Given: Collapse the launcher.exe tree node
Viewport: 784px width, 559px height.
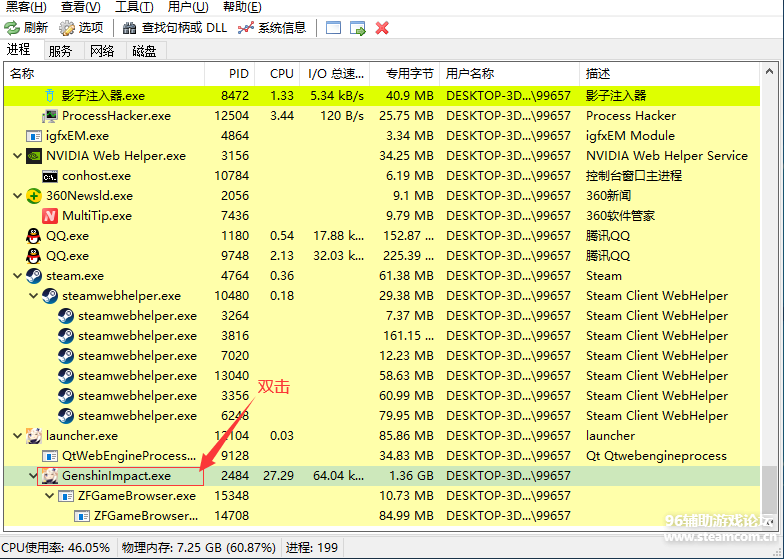Looking at the screenshot, I should tap(18, 436).
